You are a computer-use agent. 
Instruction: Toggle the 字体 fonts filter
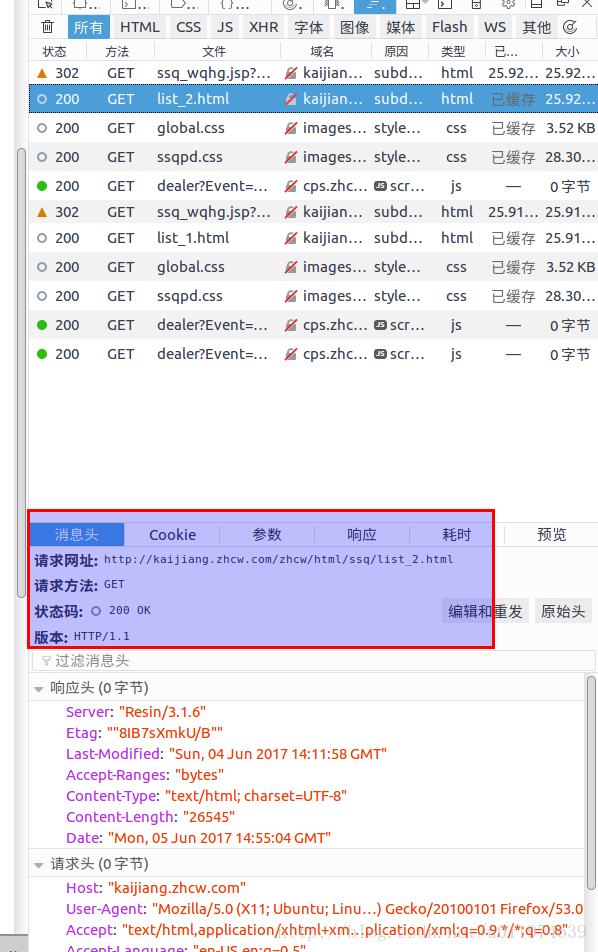(x=308, y=27)
